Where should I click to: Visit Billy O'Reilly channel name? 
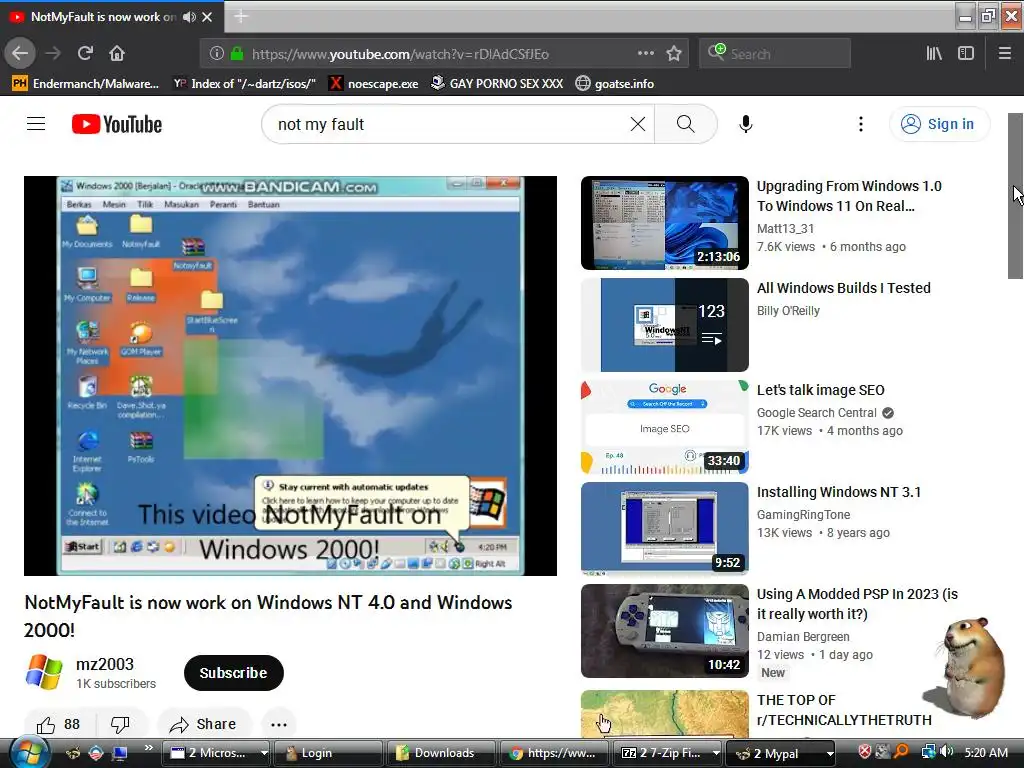click(x=788, y=311)
